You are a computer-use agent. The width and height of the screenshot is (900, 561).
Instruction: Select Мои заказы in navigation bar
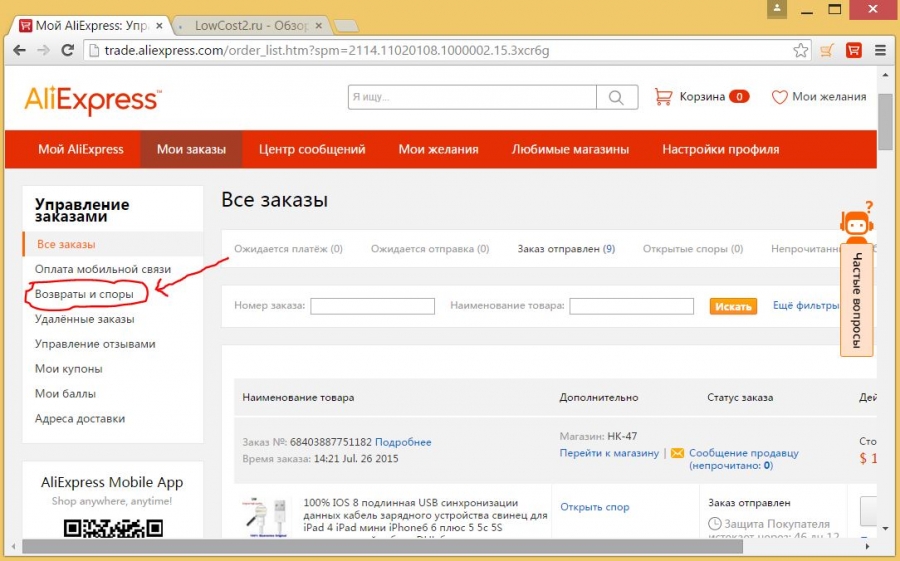coord(191,149)
